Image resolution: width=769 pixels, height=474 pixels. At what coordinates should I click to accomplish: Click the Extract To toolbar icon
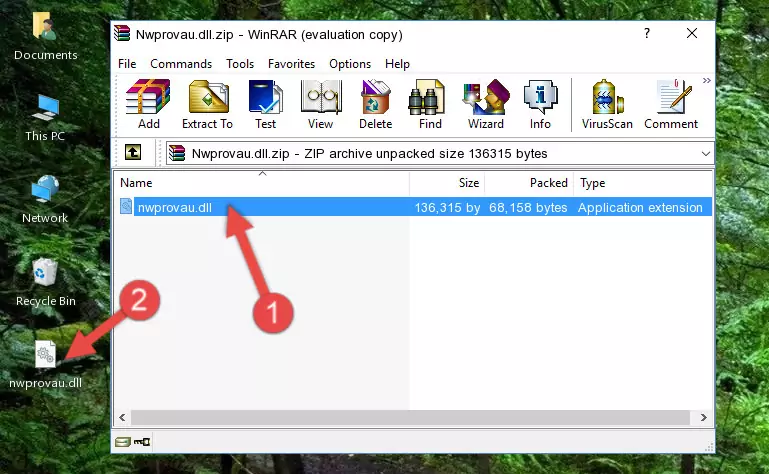207,104
